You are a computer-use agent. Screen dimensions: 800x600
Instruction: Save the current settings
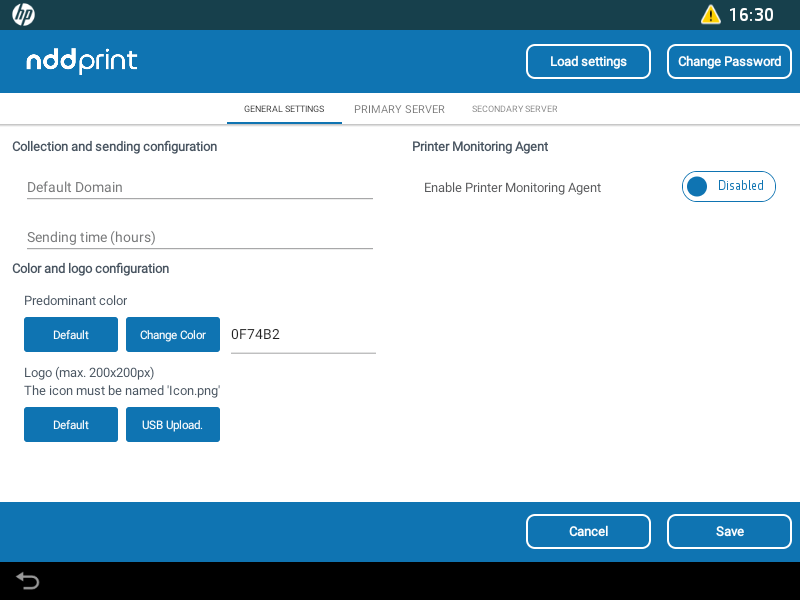point(729,531)
